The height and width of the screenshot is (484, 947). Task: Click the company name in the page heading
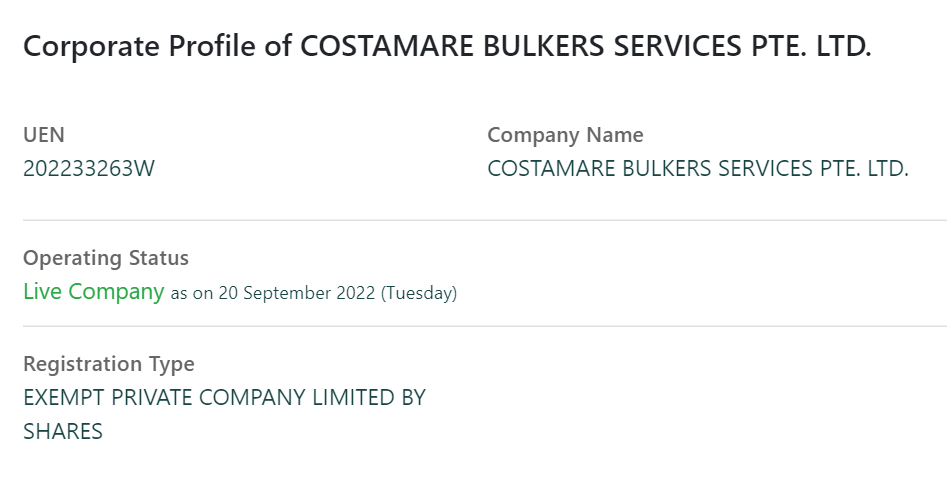click(x=585, y=47)
